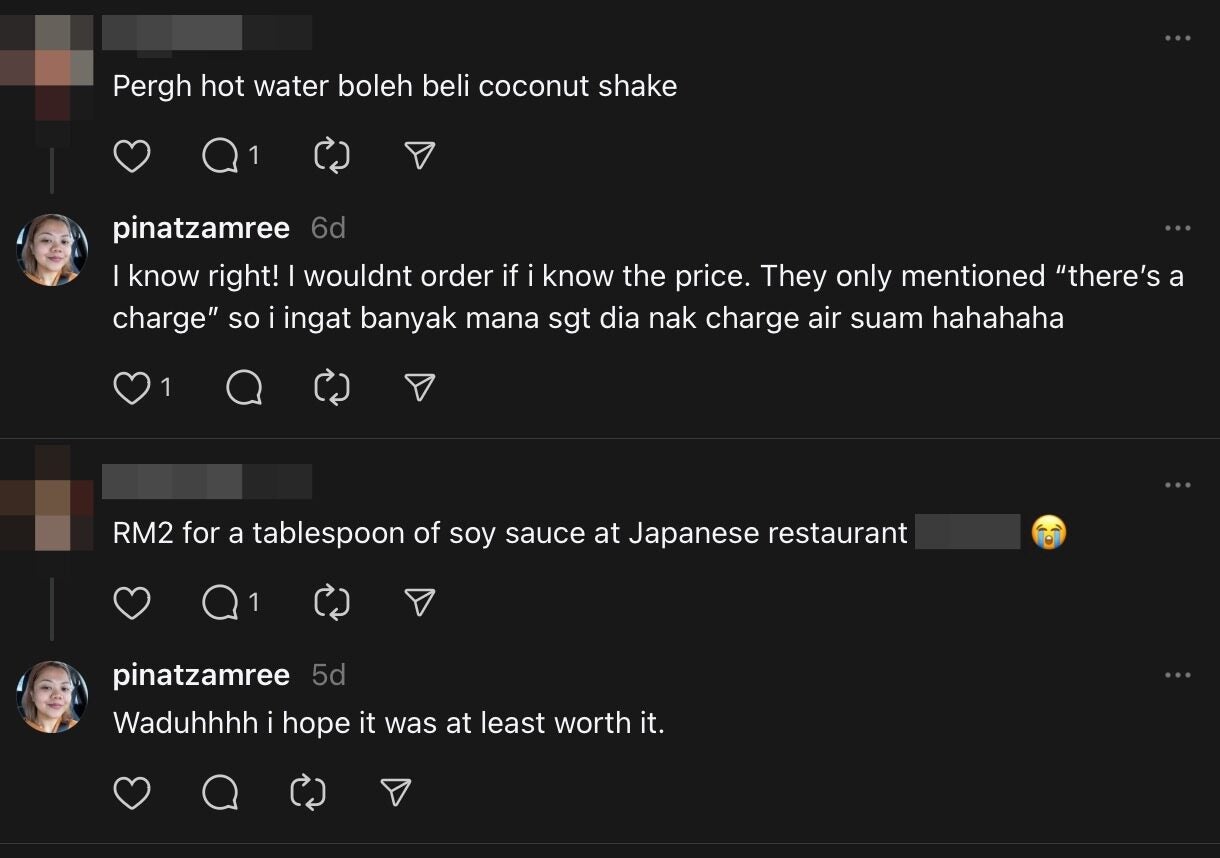
Task: Open options menu for soy sauce comment
Action: tap(1177, 486)
